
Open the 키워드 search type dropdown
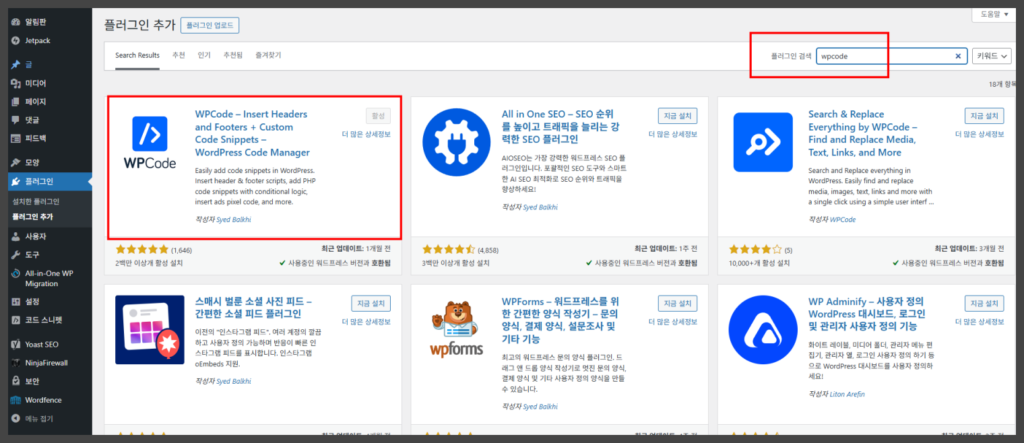[x=991, y=56]
